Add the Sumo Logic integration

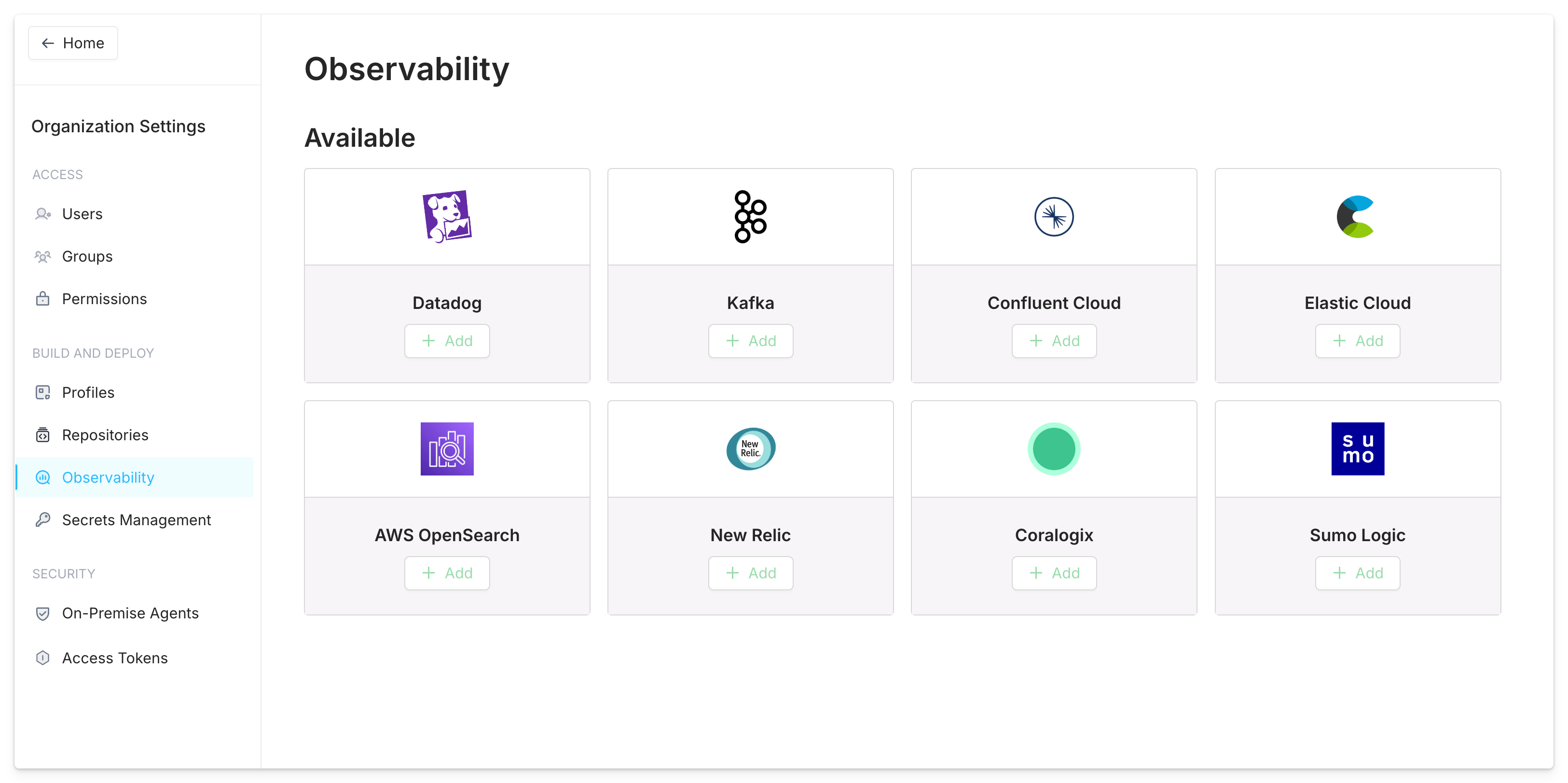point(1357,573)
